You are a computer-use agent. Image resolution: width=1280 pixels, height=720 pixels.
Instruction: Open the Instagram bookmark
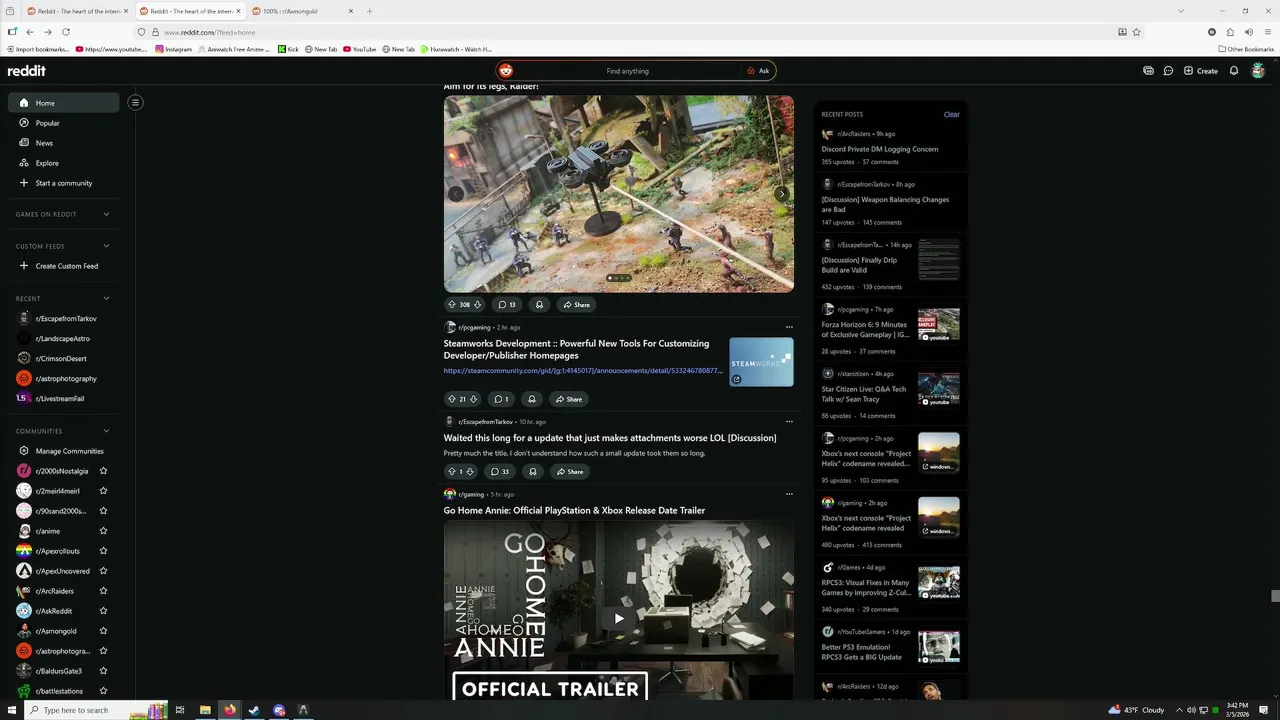tap(173, 49)
